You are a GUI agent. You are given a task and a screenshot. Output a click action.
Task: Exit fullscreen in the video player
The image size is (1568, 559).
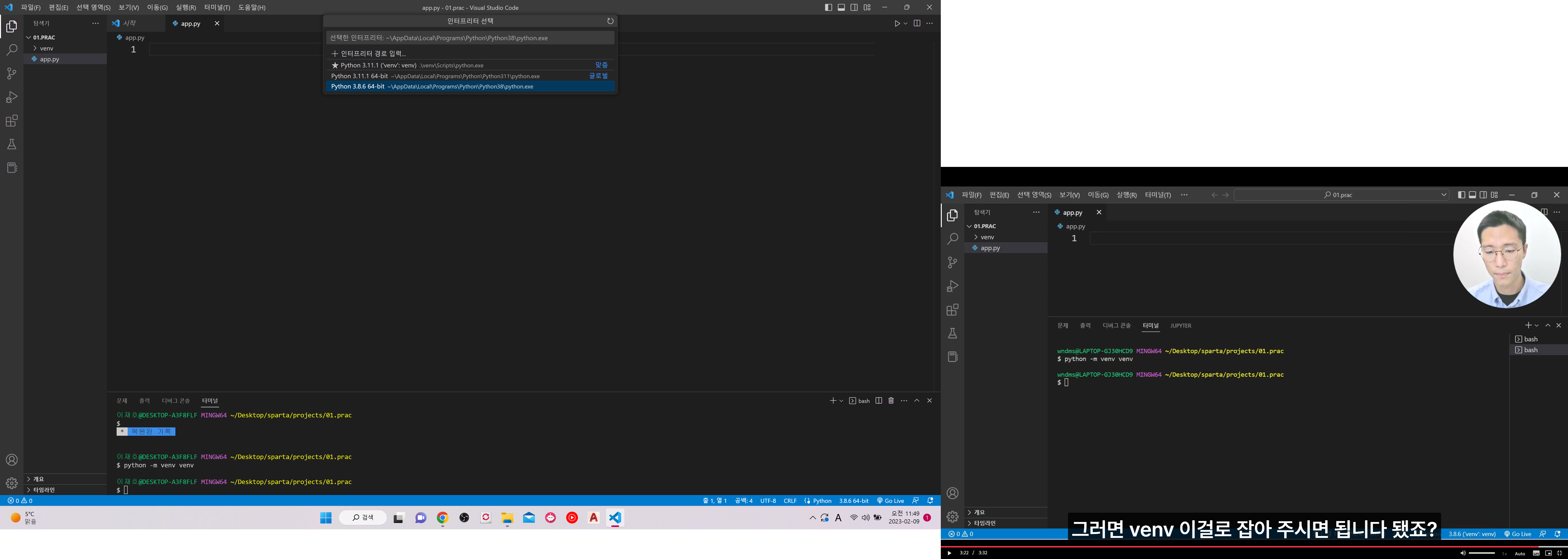tap(1559, 553)
